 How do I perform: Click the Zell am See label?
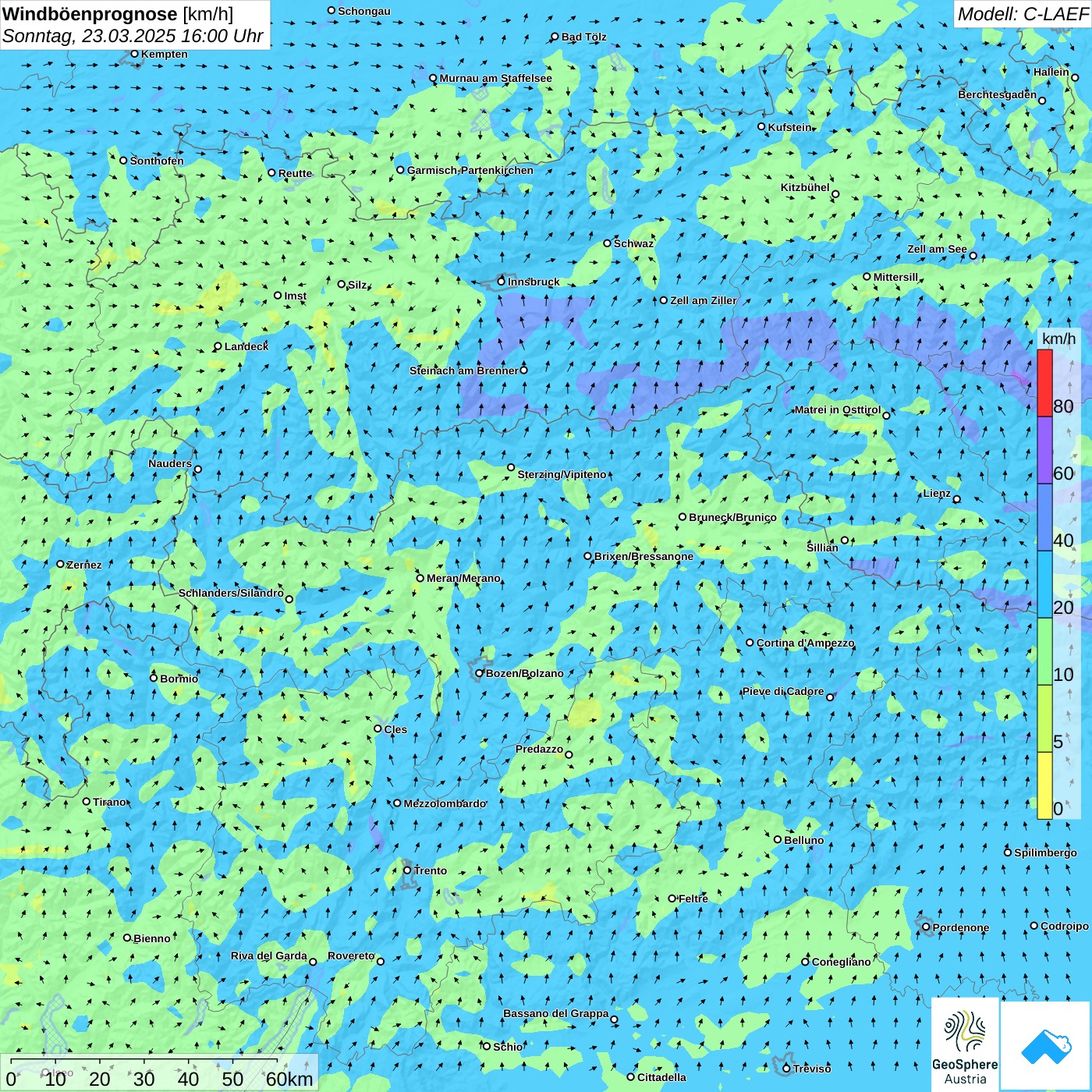tap(937, 249)
